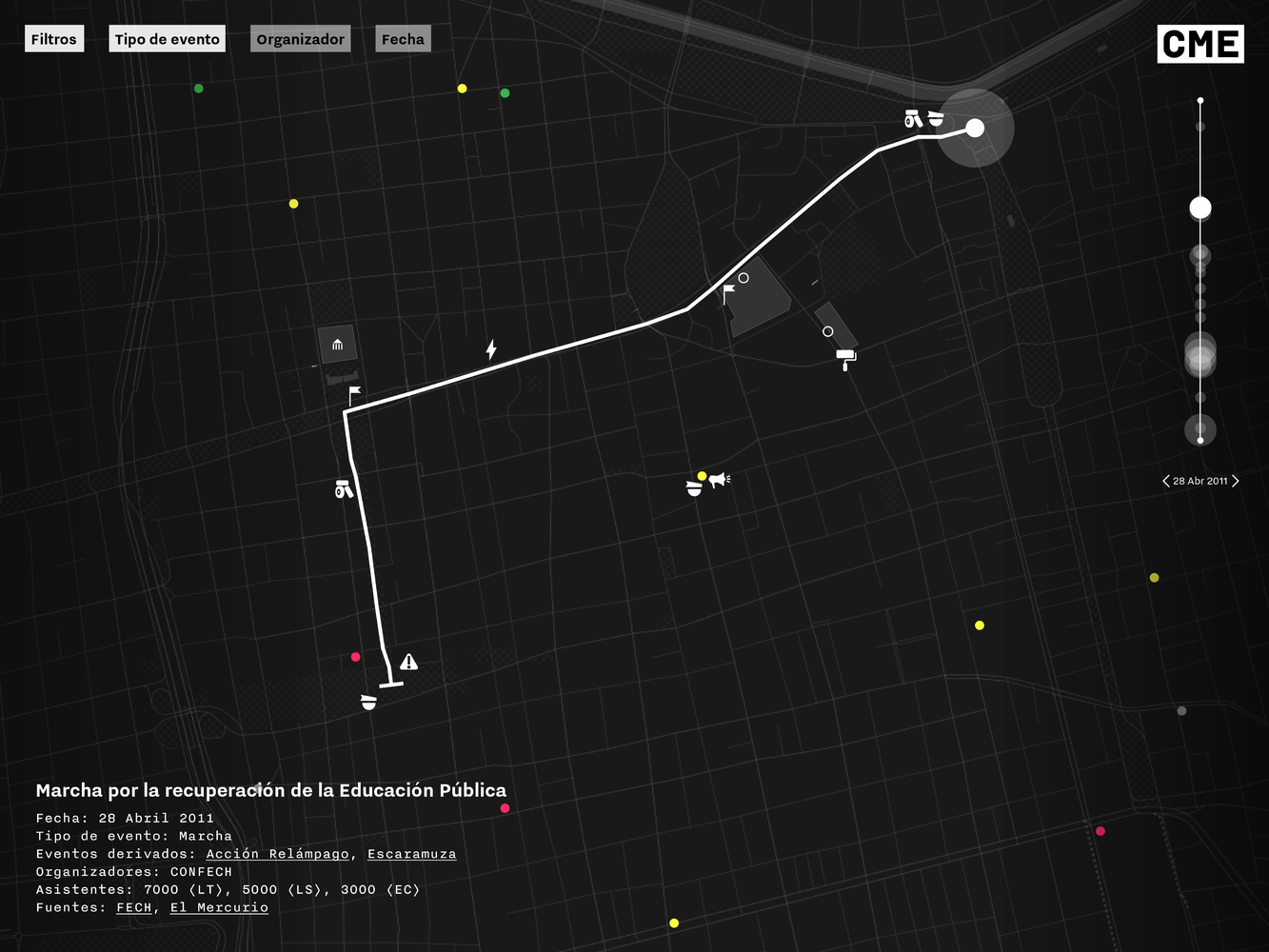Open the Fecha filter
1269x952 pixels.
point(403,39)
